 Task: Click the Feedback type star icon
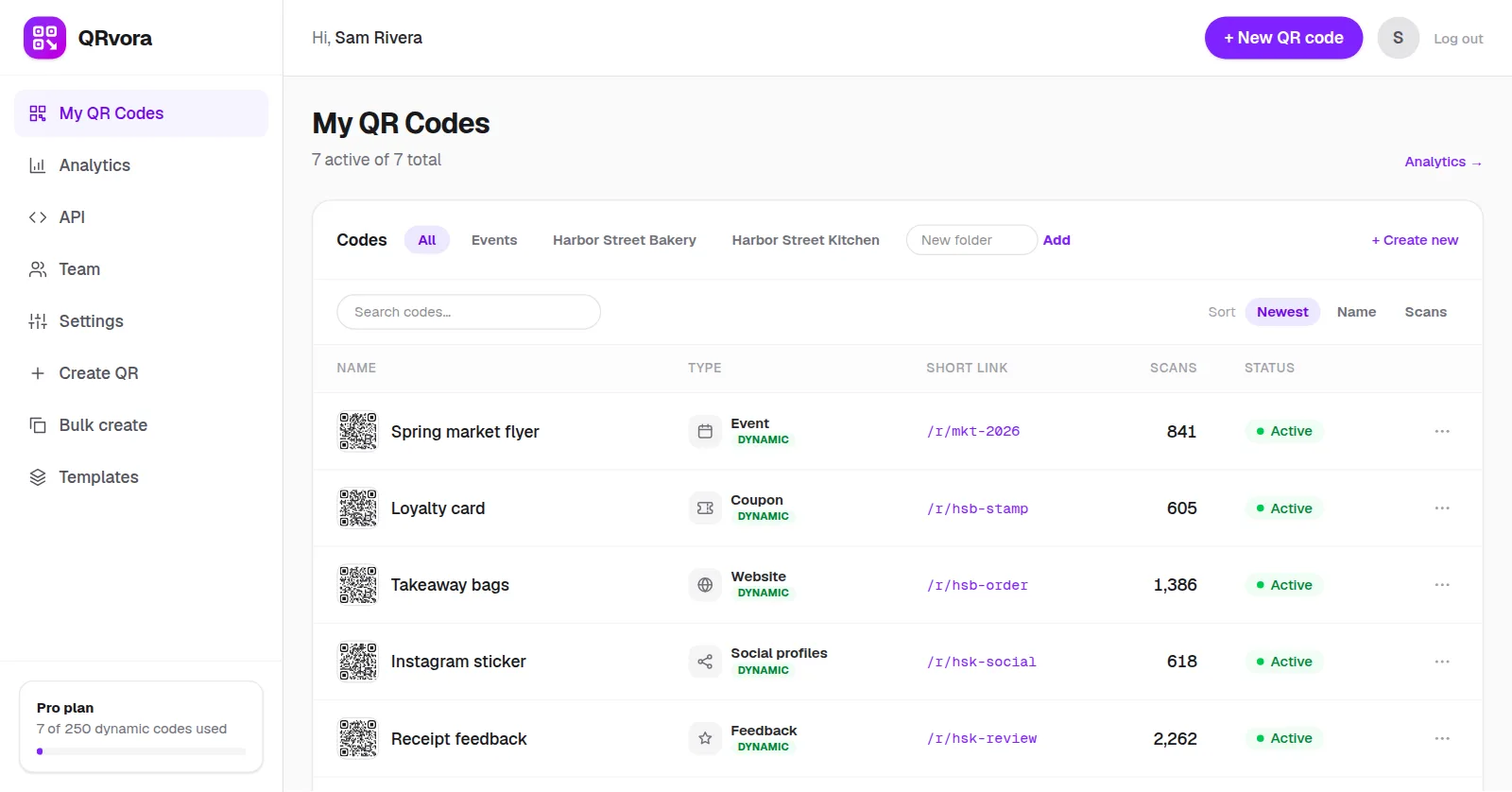coord(705,738)
